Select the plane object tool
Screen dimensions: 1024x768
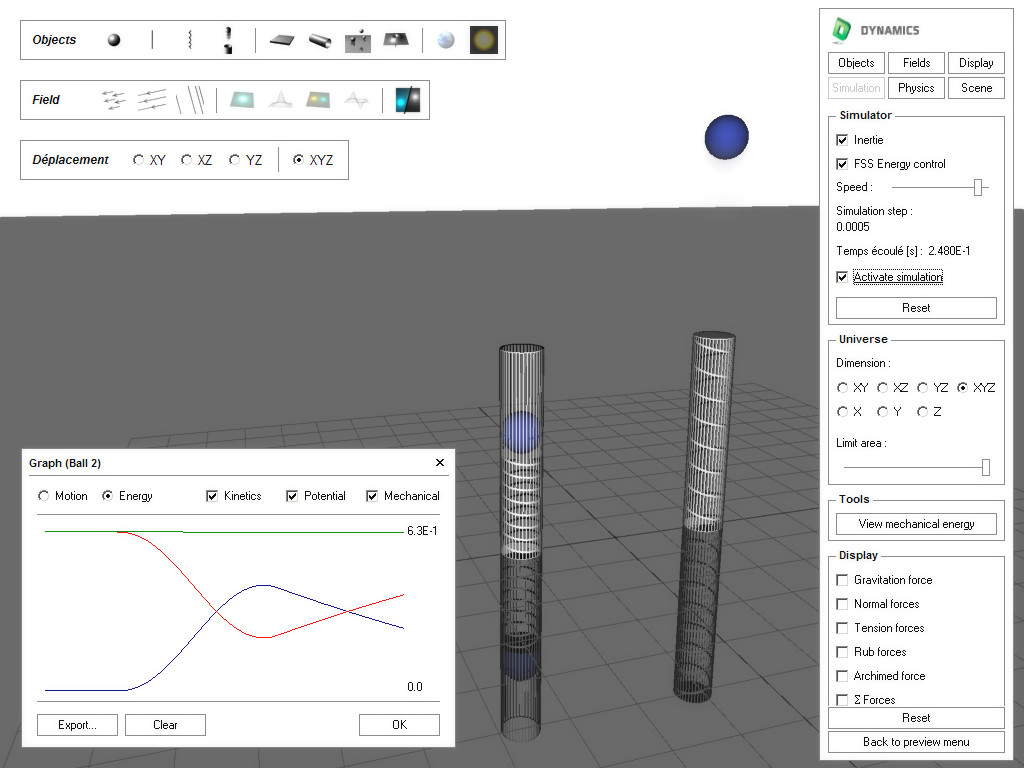point(280,40)
